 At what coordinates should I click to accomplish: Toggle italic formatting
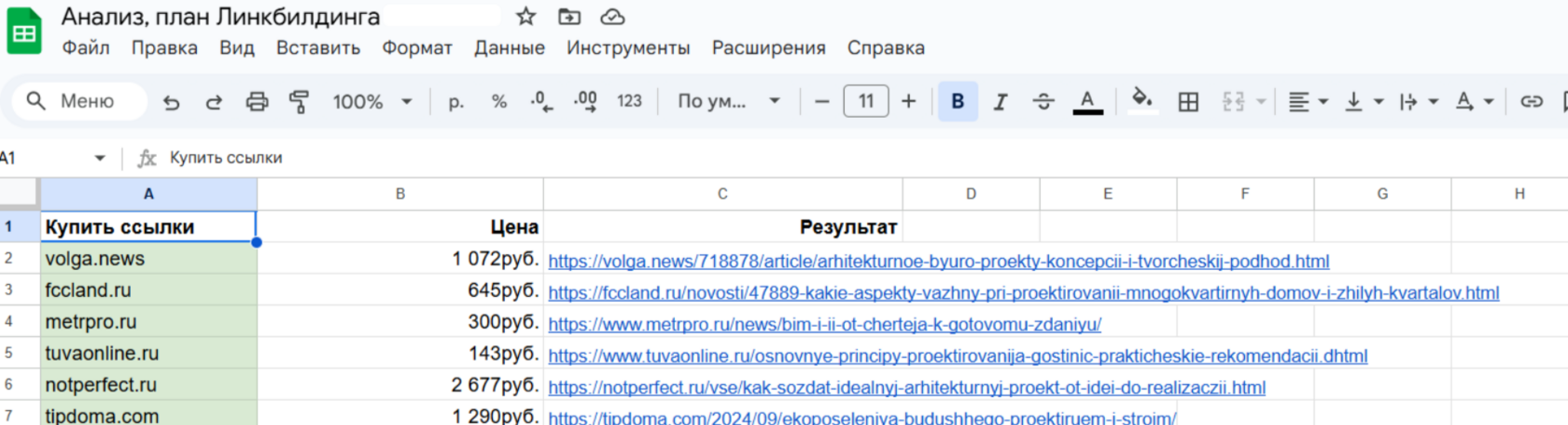1001,102
